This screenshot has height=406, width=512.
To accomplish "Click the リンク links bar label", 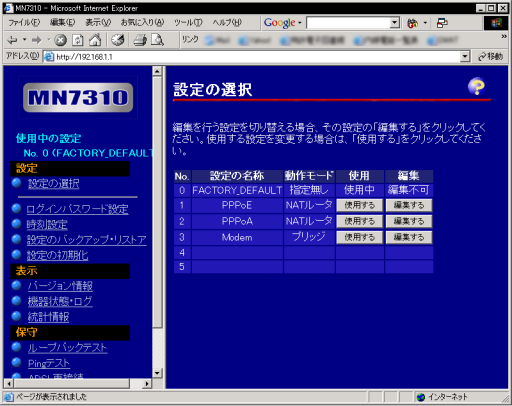I will [190, 40].
